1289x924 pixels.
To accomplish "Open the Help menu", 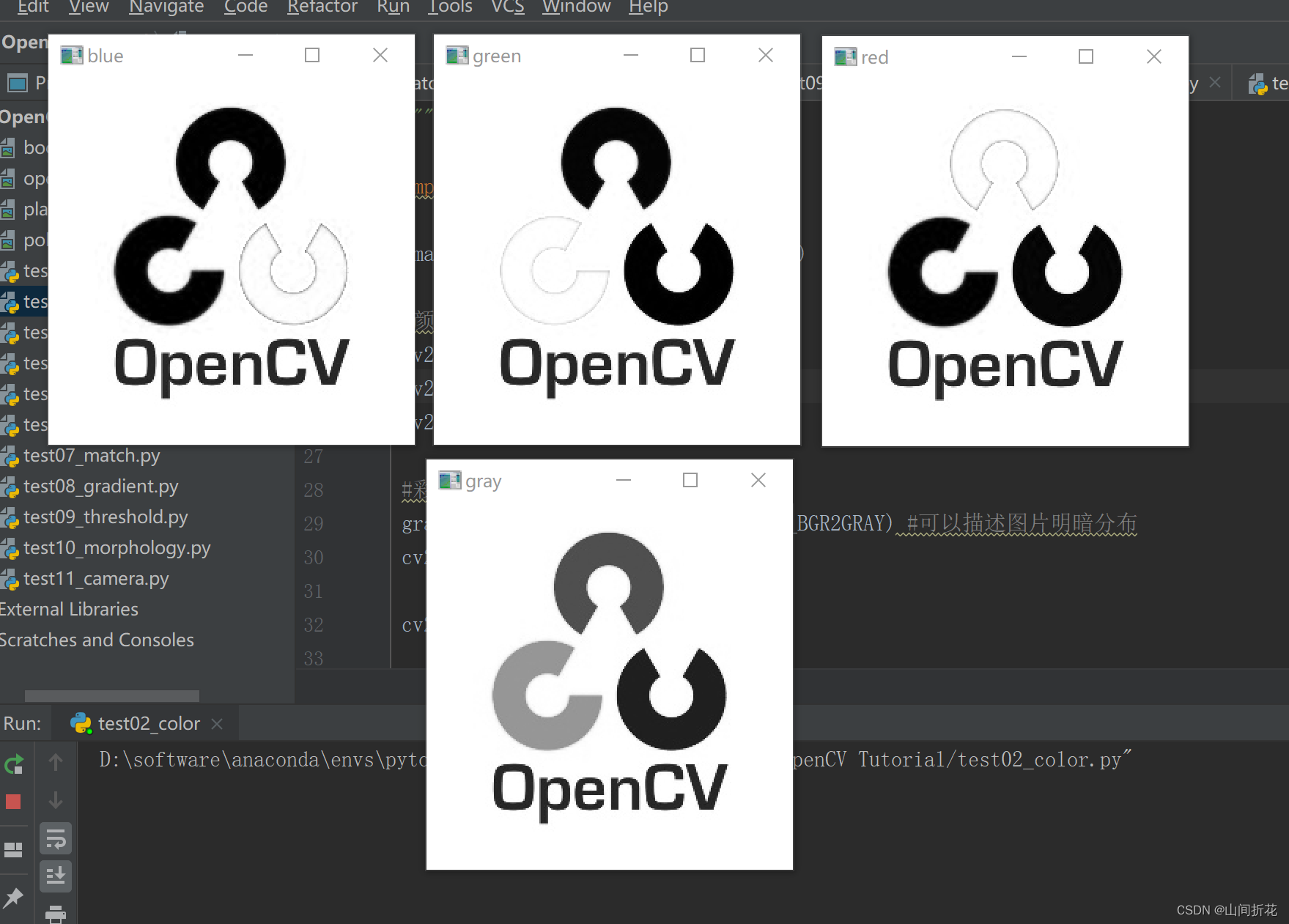I will 648,7.
